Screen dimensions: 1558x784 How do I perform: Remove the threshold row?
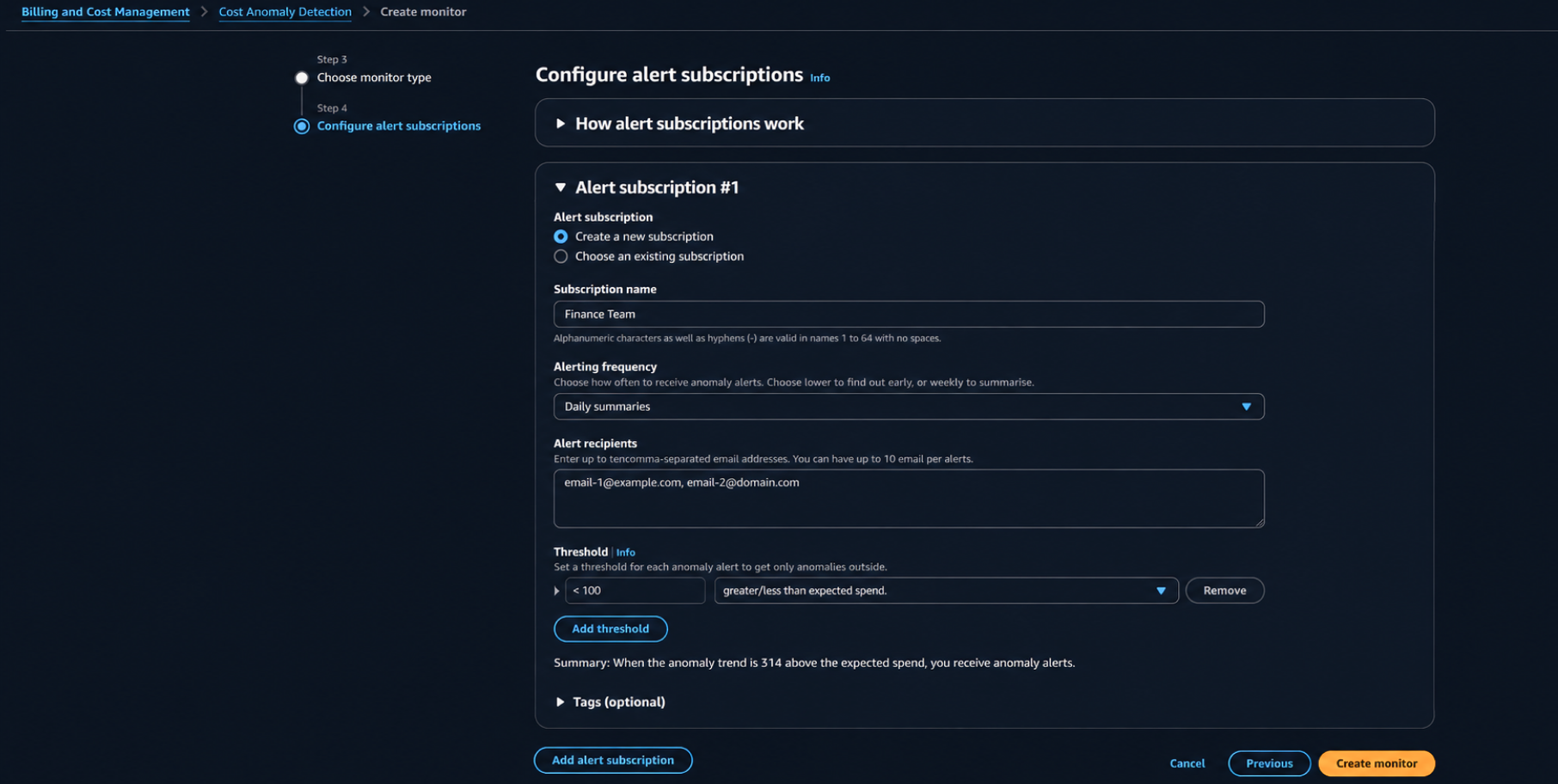1224,591
